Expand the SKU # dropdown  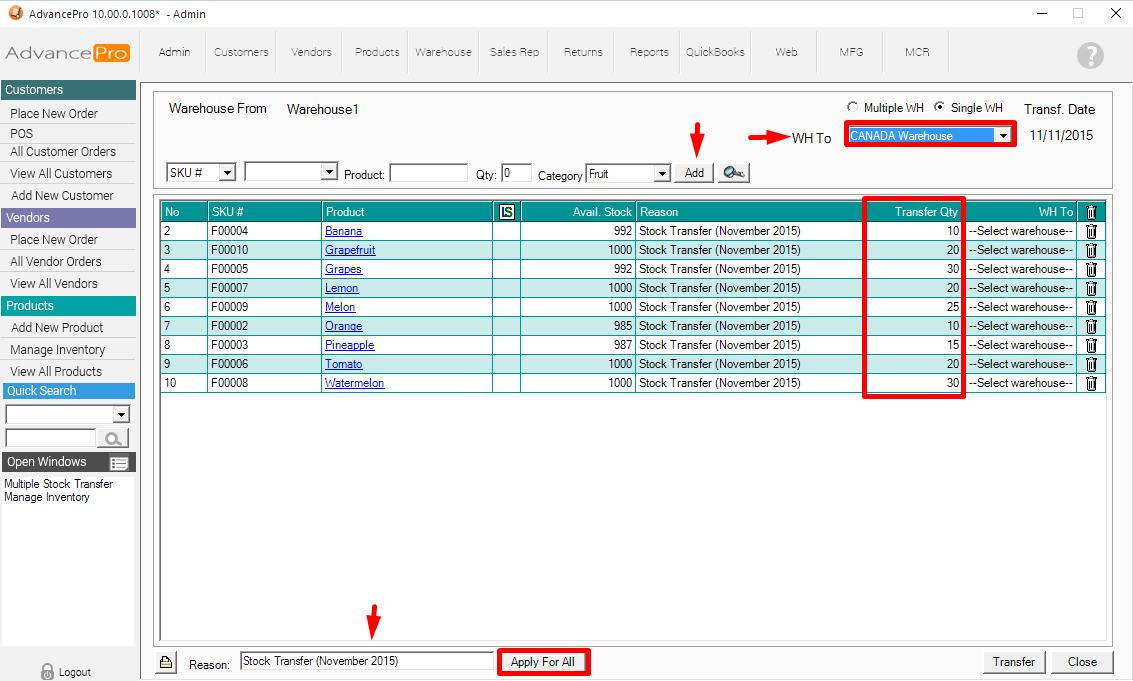pyautogui.click(x=227, y=173)
